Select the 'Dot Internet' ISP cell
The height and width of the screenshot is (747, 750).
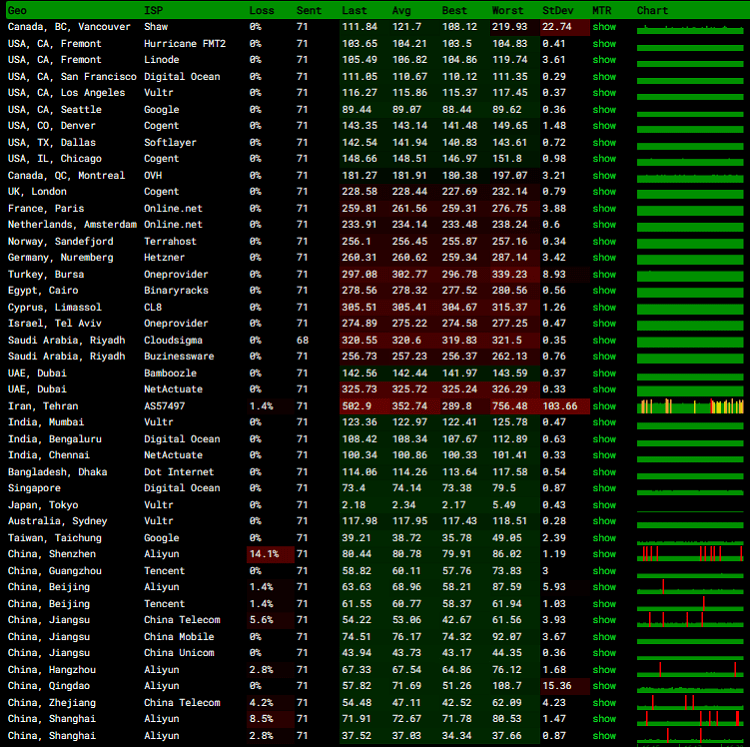(x=179, y=472)
